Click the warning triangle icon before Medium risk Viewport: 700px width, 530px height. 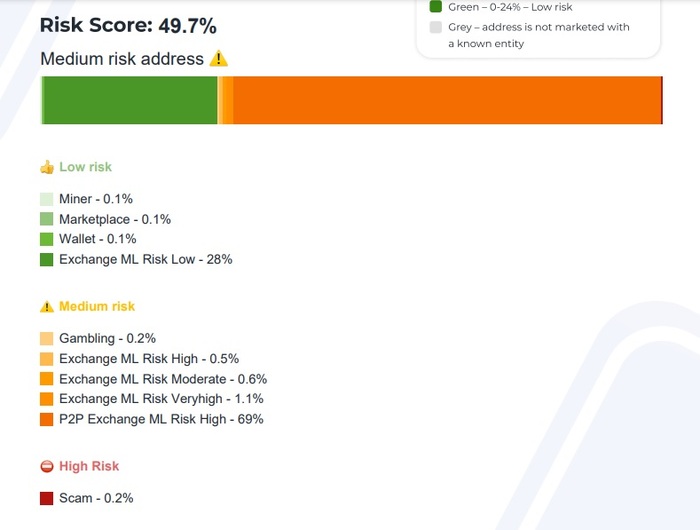tap(46, 307)
